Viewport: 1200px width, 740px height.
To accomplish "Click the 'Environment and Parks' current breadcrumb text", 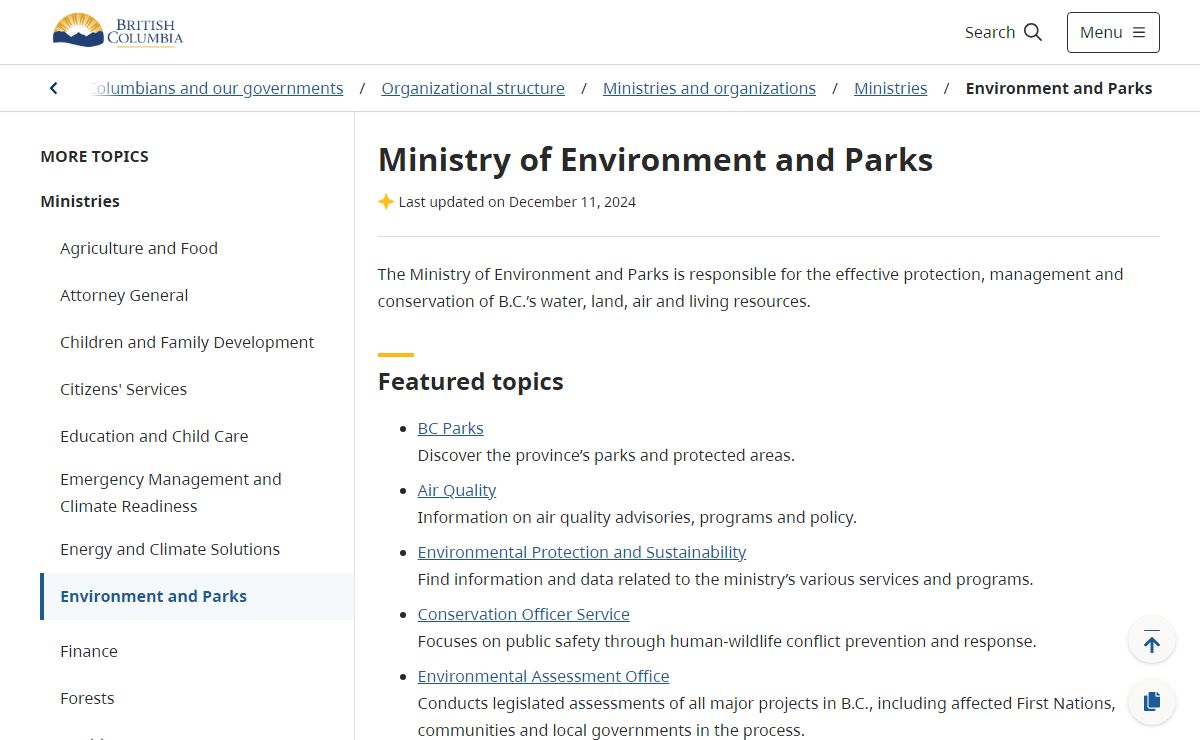I will [1059, 88].
